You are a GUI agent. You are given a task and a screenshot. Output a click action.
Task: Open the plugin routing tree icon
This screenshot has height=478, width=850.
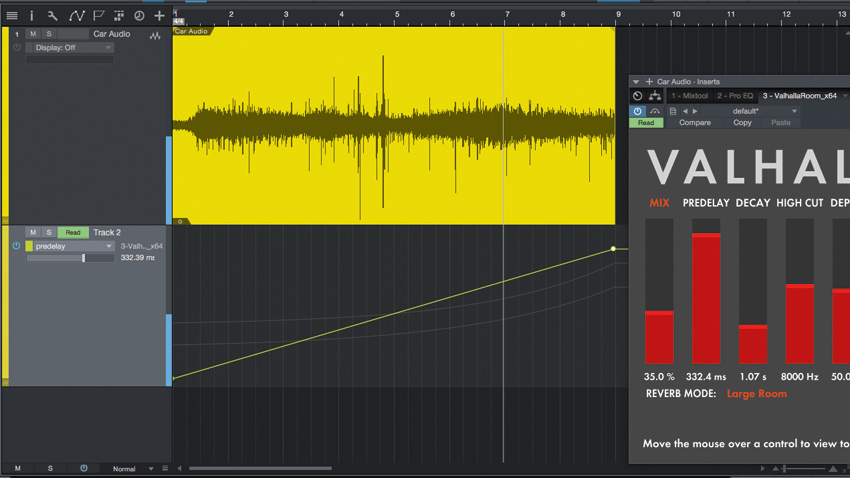pos(655,96)
